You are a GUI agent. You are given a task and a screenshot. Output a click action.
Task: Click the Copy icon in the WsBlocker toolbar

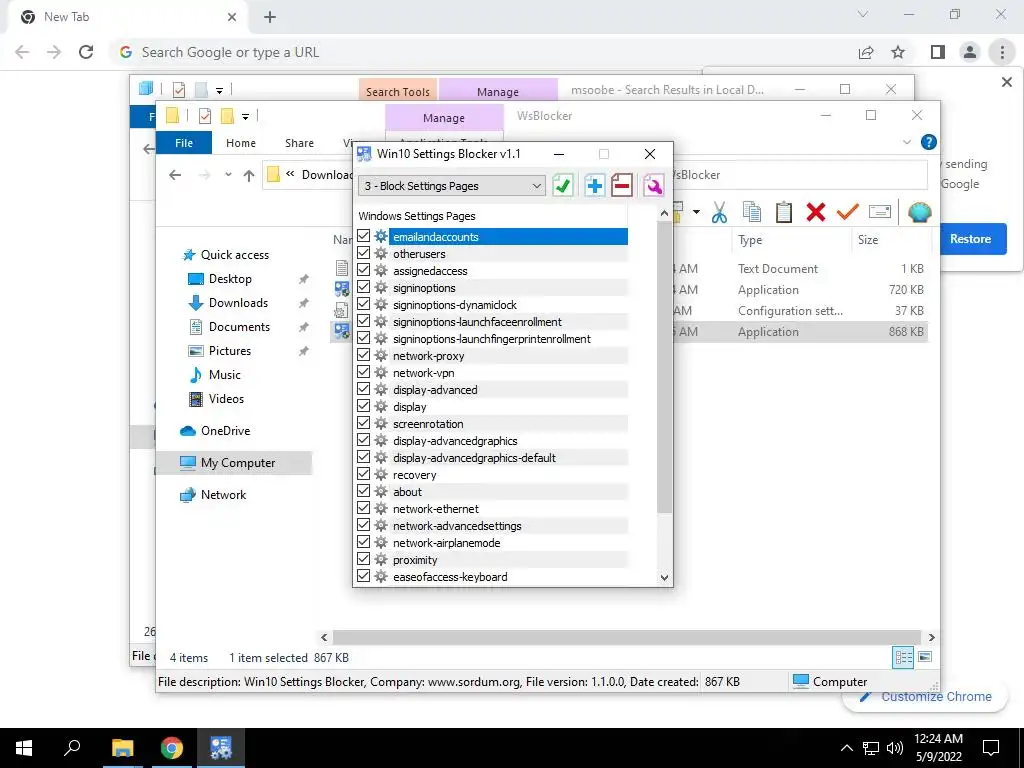pos(752,212)
